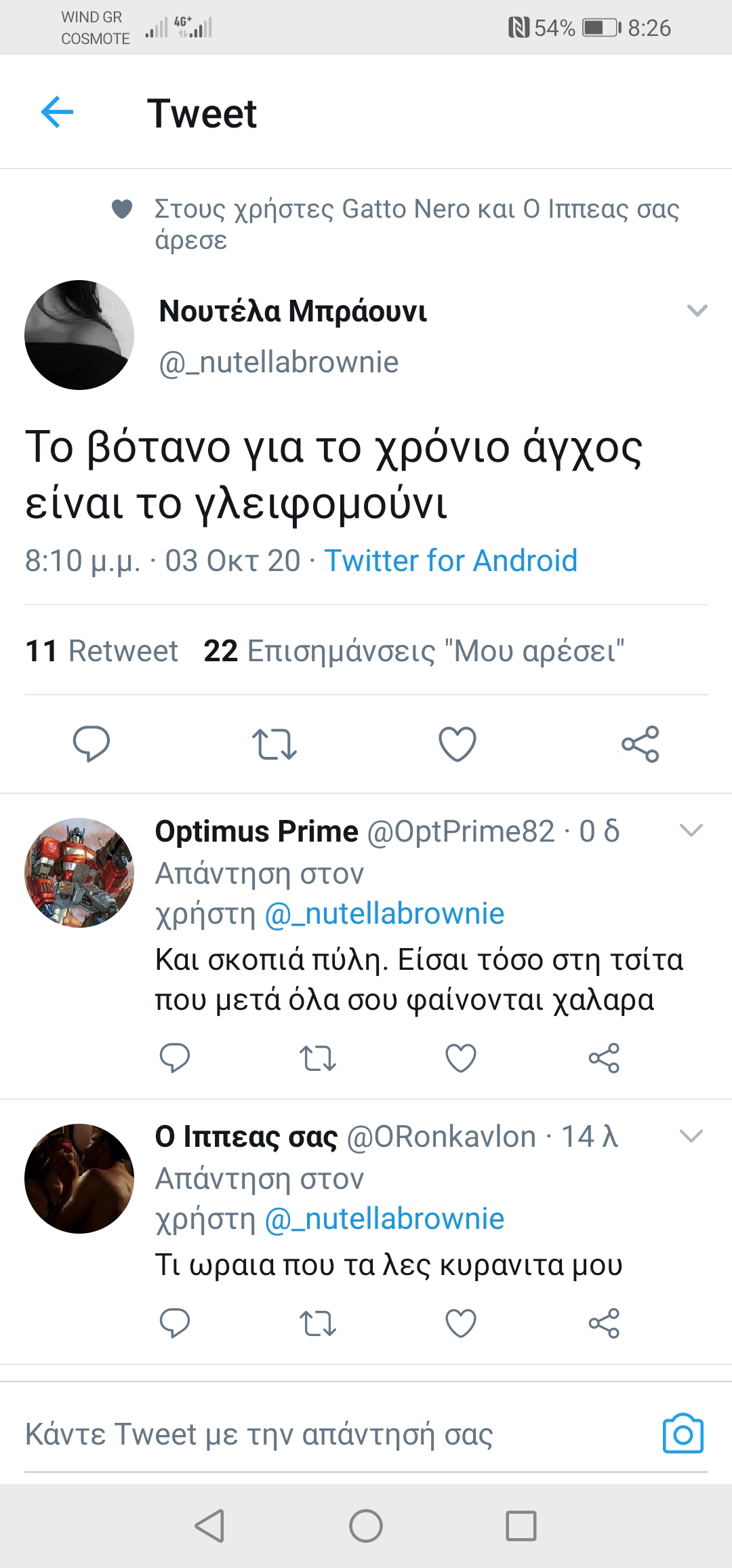The image size is (732, 1568).
Task: View the 22 "Μου αρέσει" likes list
Action: pyautogui.click(x=413, y=651)
